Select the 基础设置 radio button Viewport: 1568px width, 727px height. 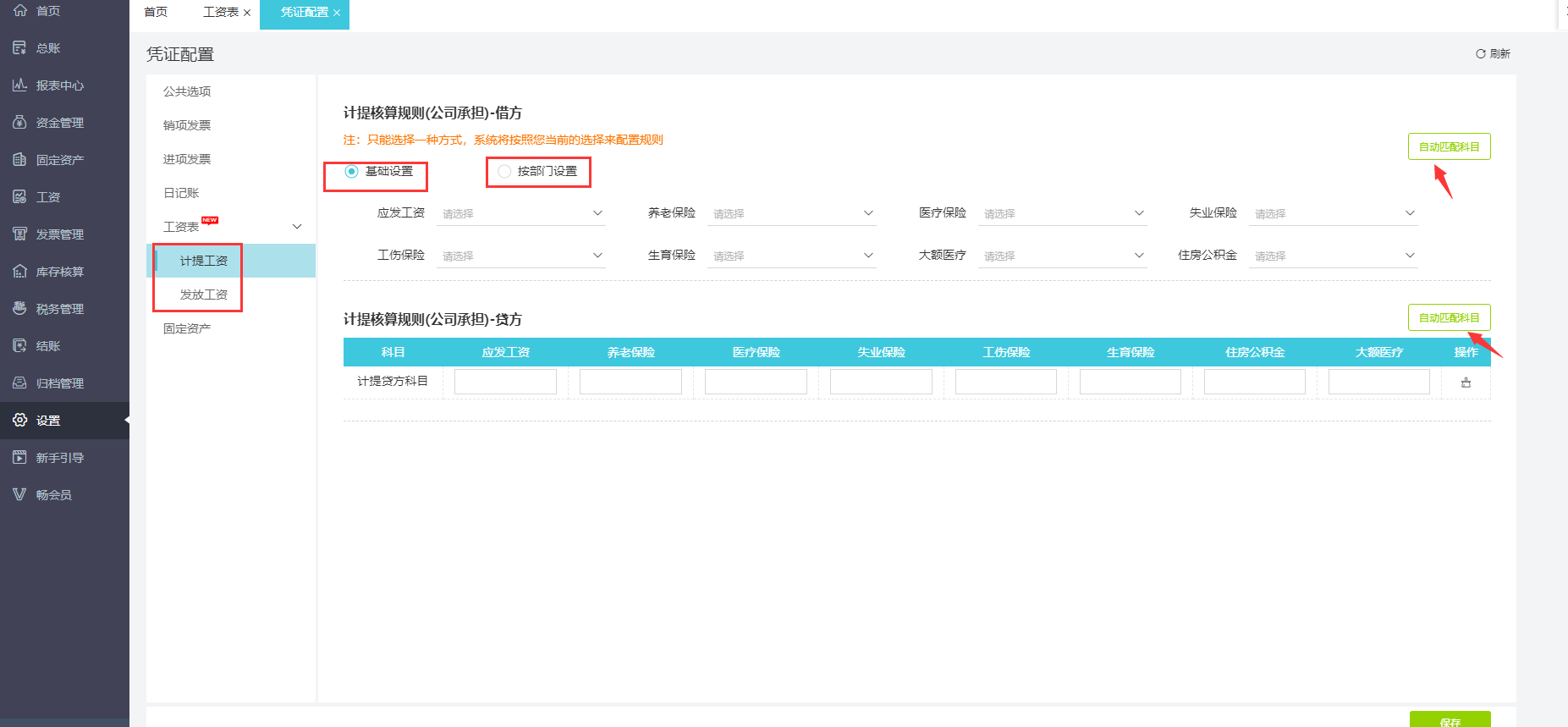click(352, 172)
